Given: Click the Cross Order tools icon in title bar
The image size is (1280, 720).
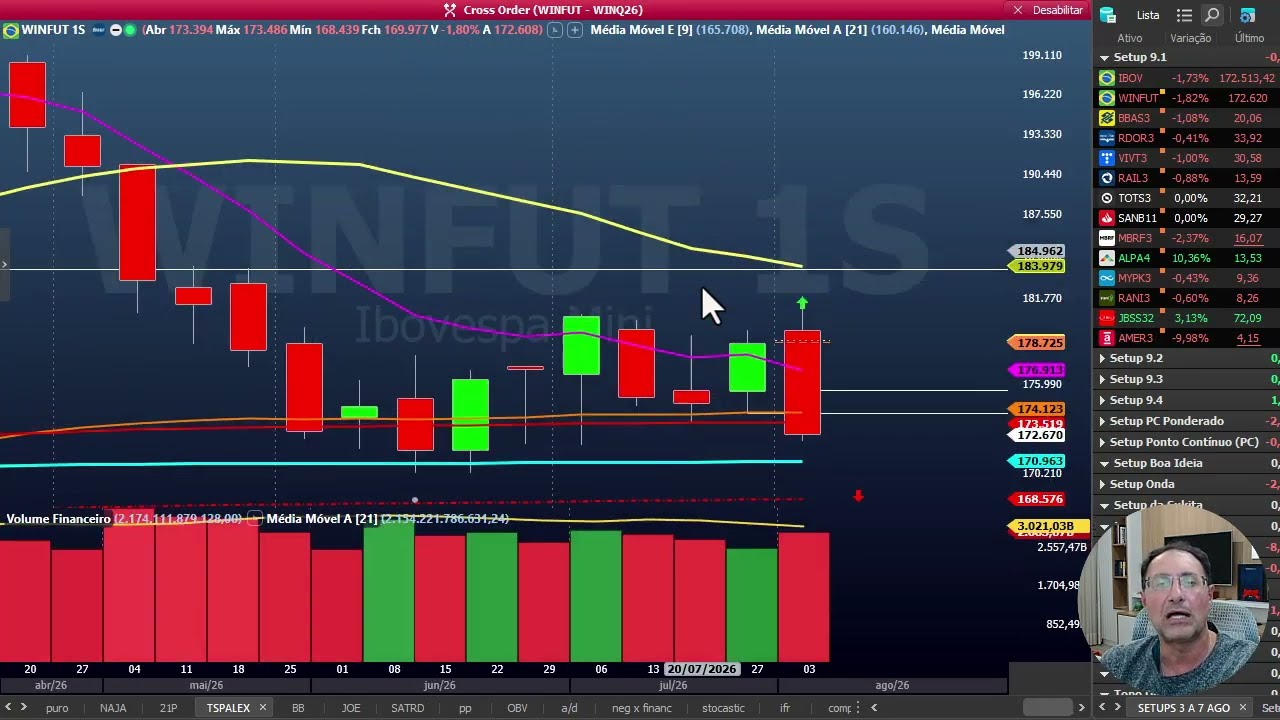Looking at the screenshot, I should click(x=450, y=10).
